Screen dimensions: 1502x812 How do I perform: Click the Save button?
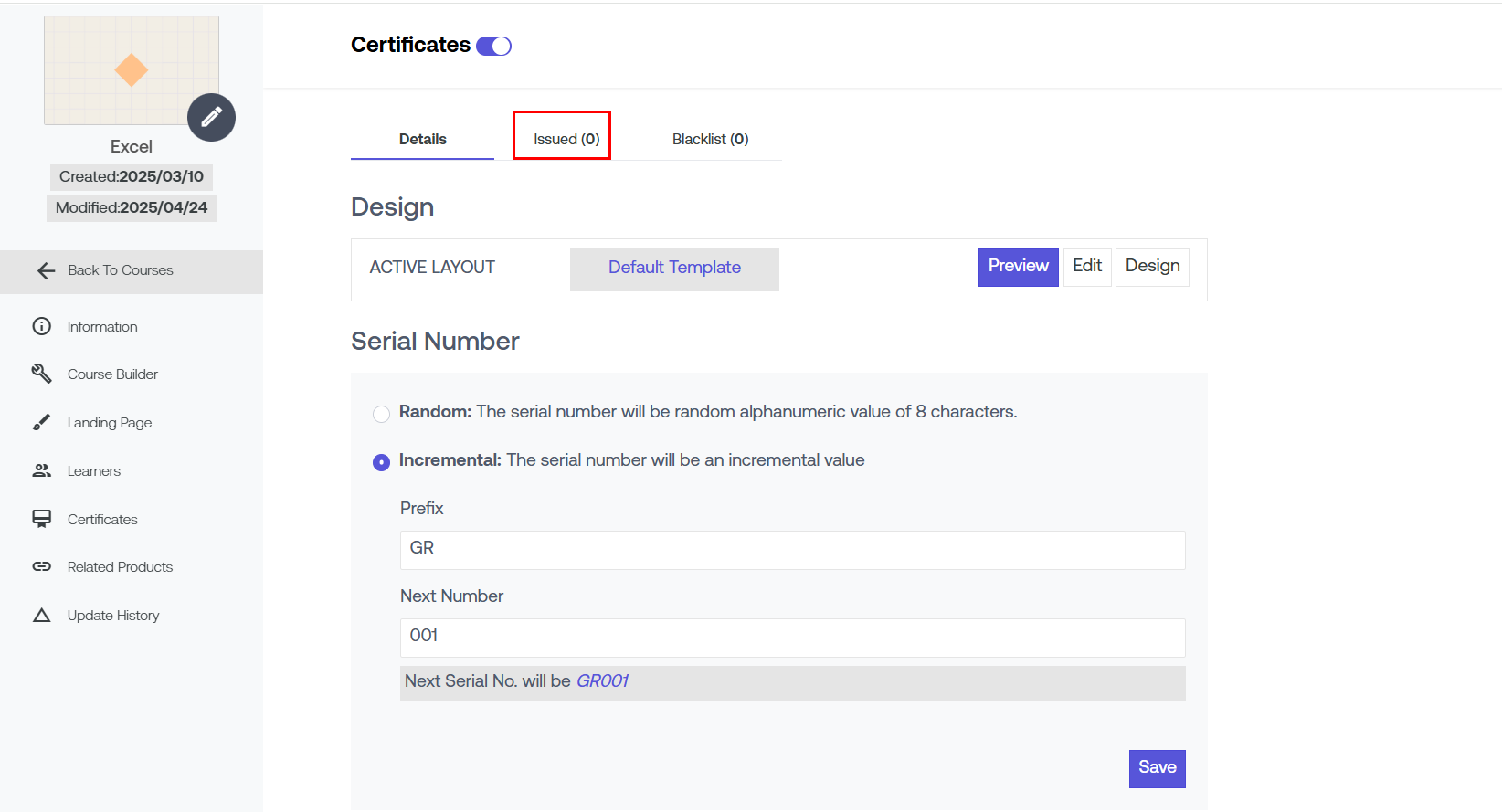[1157, 768]
